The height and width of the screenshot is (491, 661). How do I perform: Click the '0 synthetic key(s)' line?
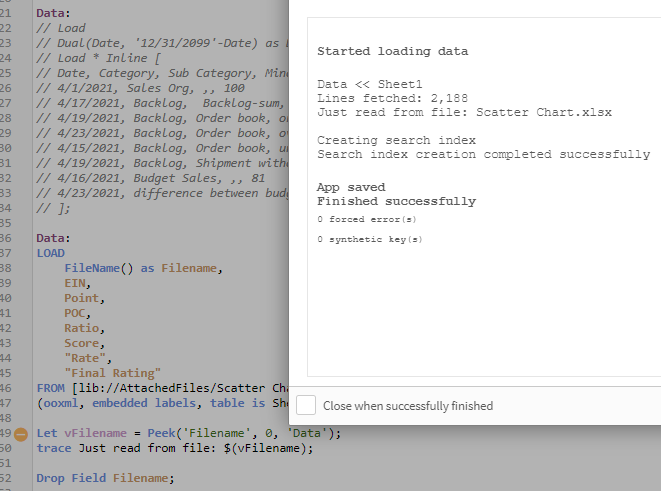370,239
